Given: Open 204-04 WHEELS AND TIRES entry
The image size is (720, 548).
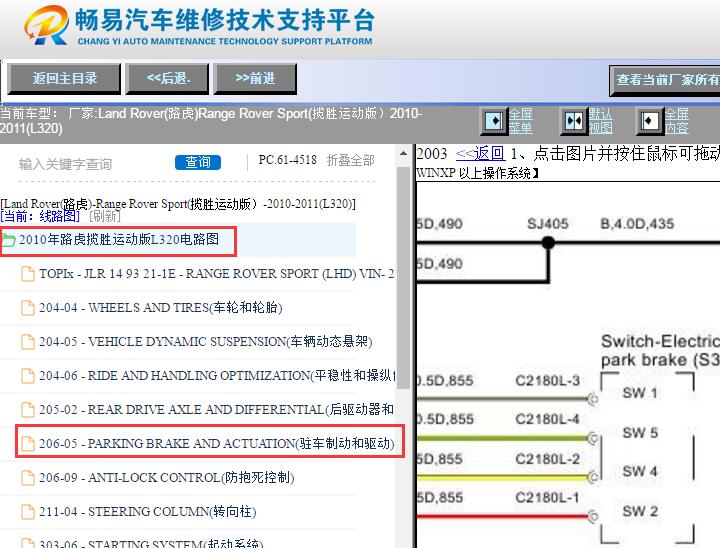Looking at the screenshot, I should click(x=161, y=307).
